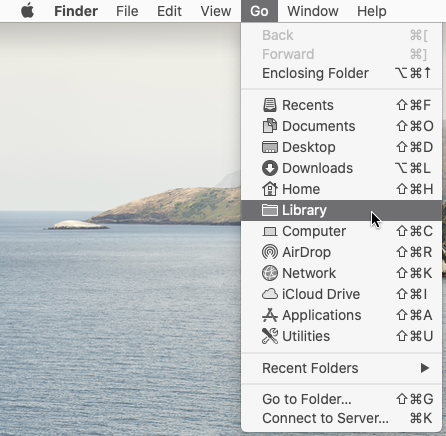Click the Recents tray icon

click(270, 105)
